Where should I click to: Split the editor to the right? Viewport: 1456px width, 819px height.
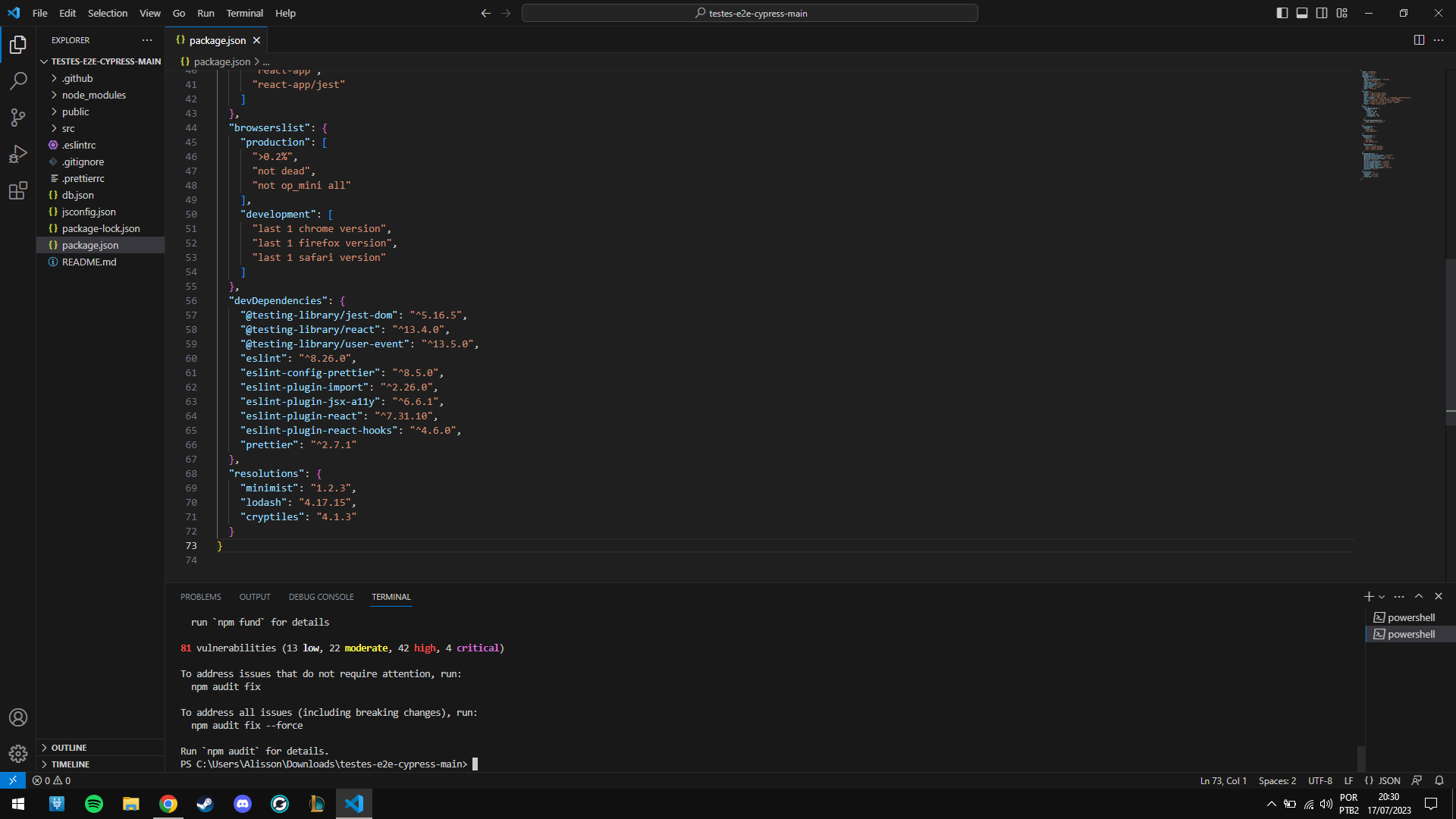click(x=1419, y=40)
